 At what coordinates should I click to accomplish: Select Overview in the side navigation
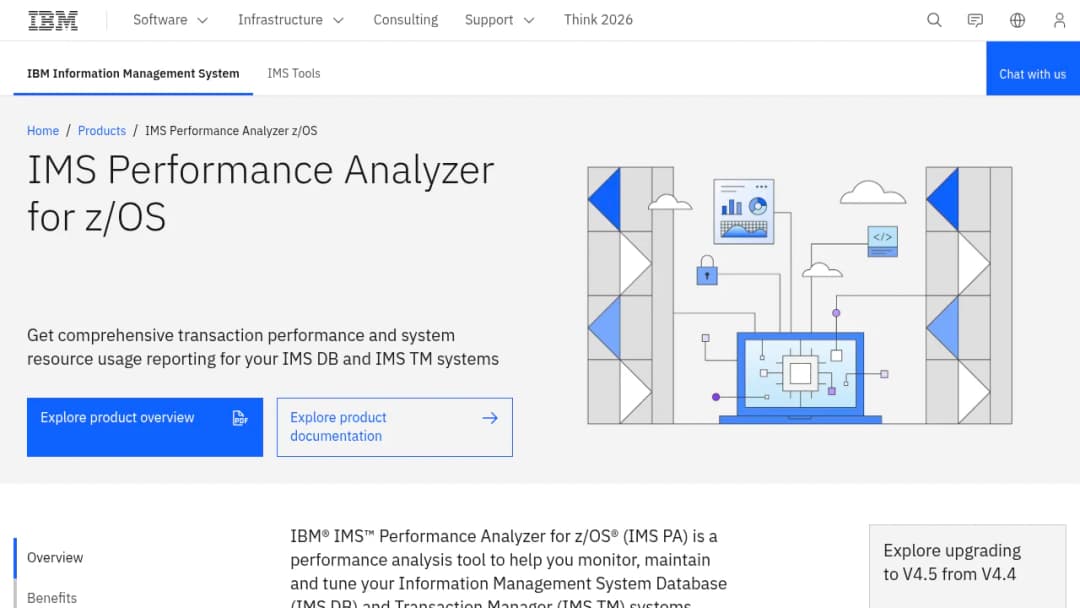(55, 557)
